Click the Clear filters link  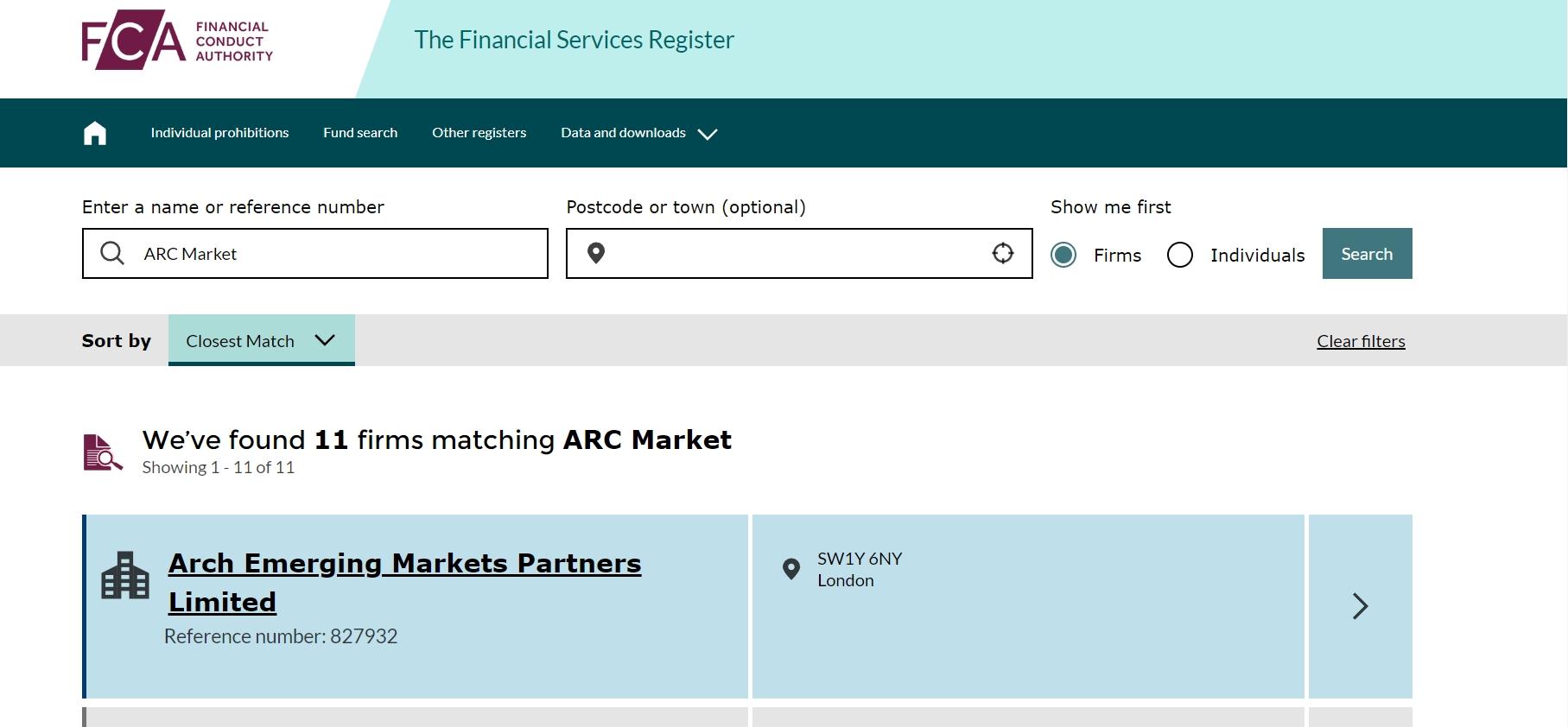(x=1361, y=341)
